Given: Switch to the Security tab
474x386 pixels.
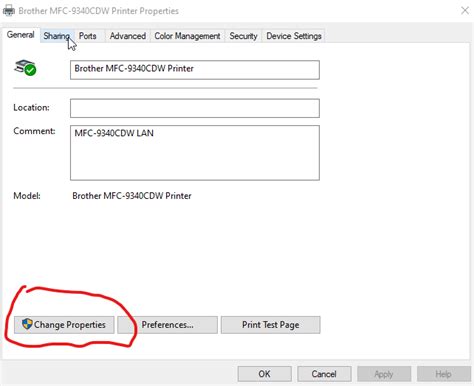Looking at the screenshot, I should [243, 36].
